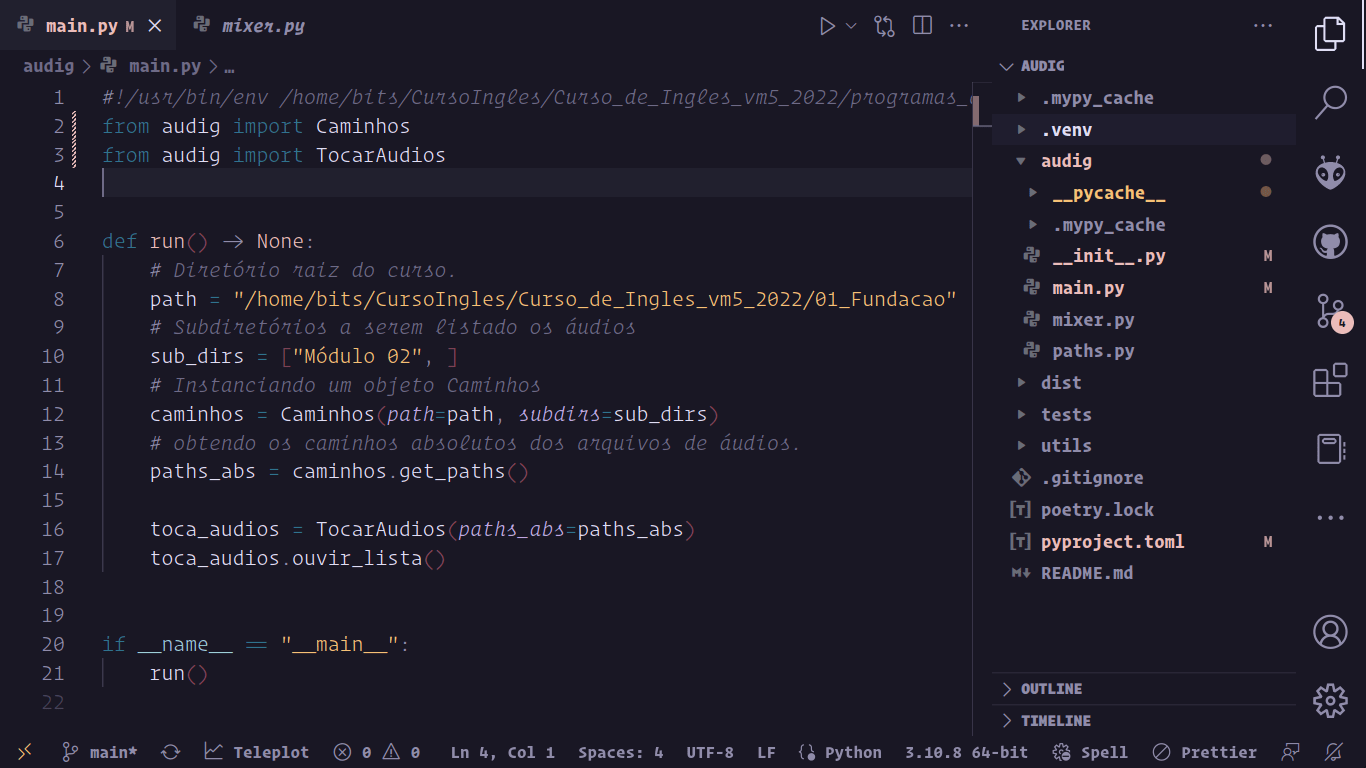Open main.py in explorer tree
The height and width of the screenshot is (768, 1366).
click(1143, 288)
